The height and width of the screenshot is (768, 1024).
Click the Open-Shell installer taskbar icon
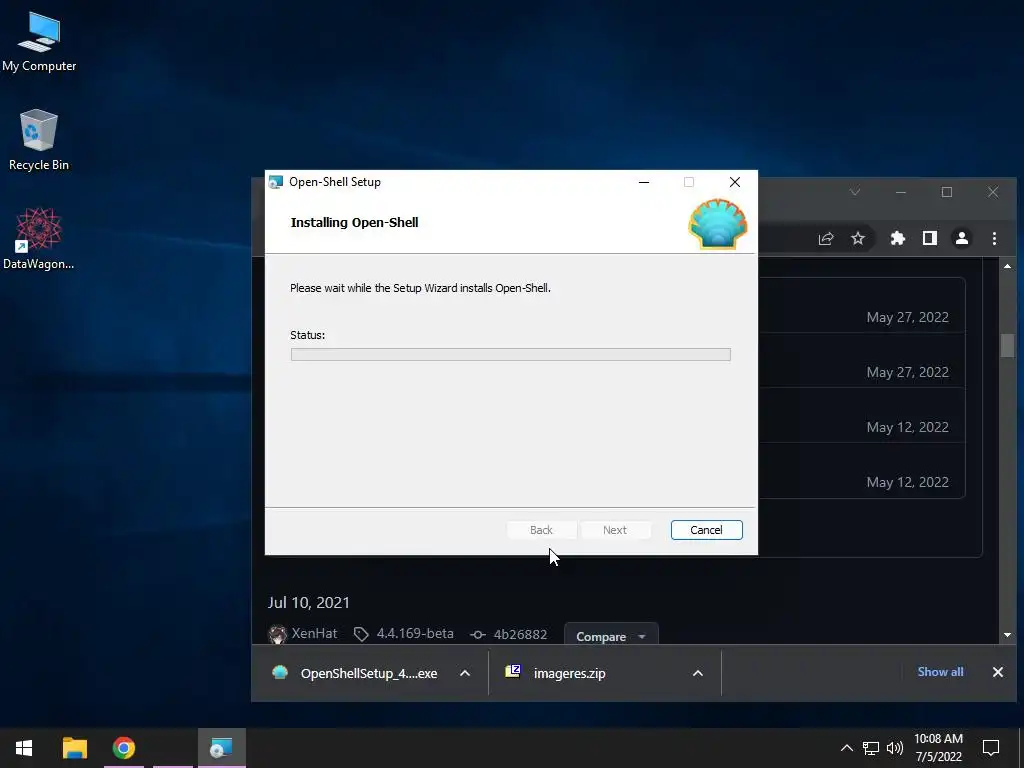click(222, 748)
